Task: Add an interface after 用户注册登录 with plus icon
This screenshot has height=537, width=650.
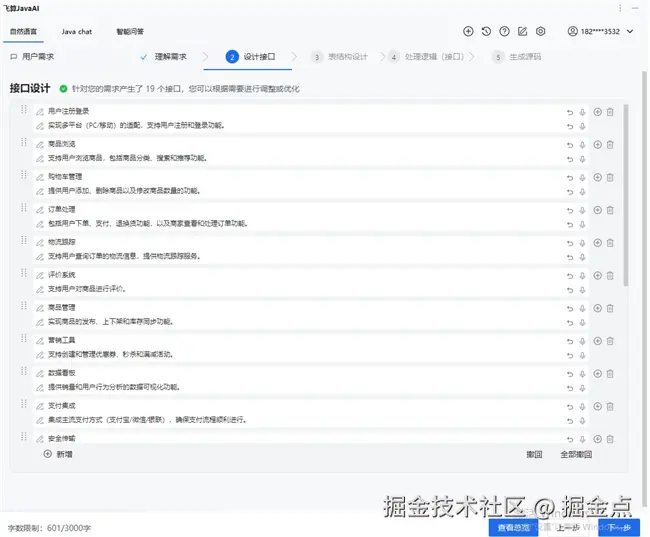Action: pos(597,112)
